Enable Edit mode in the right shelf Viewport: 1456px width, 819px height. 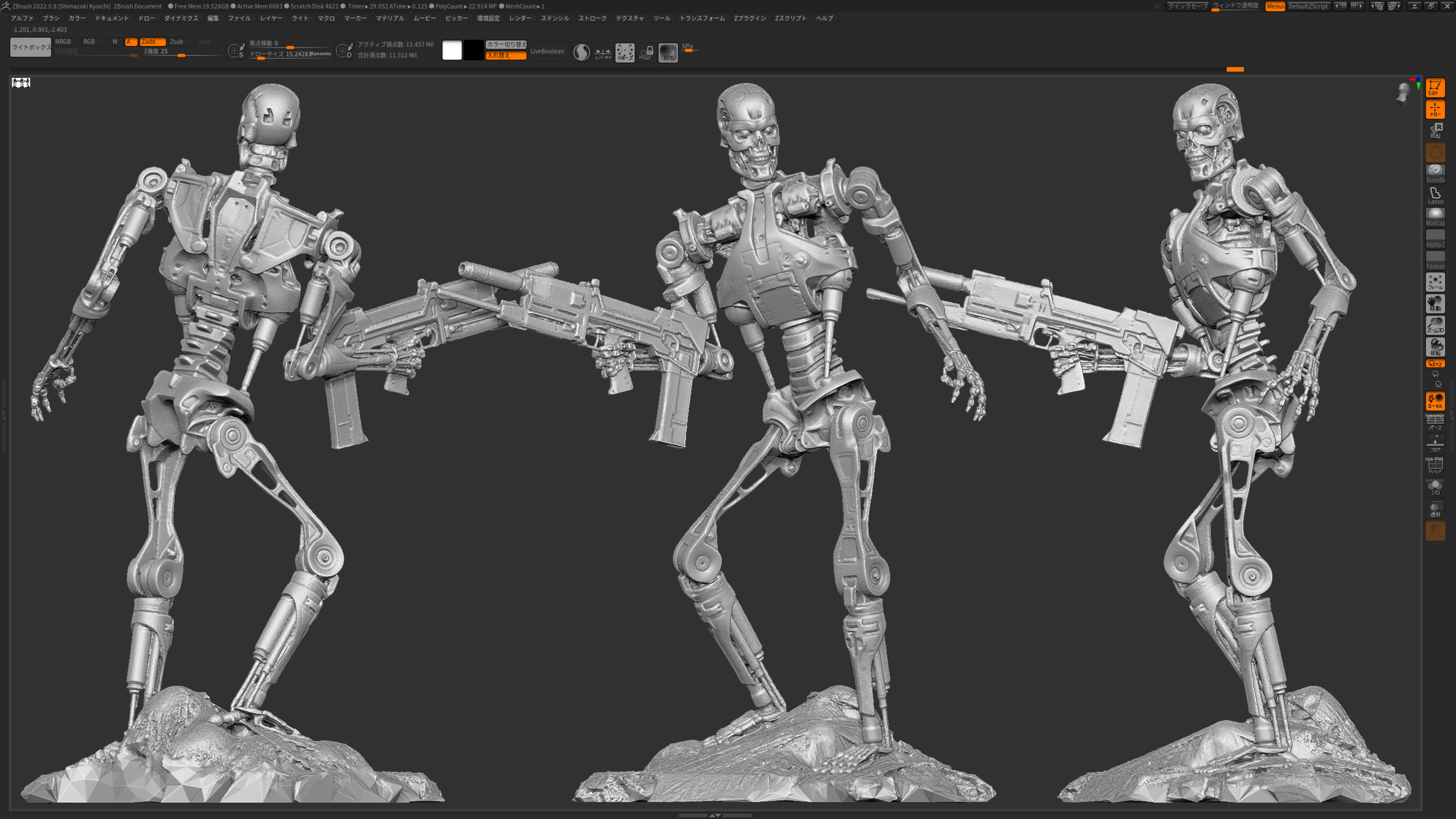pyautogui.click(x=1434, y=88)
